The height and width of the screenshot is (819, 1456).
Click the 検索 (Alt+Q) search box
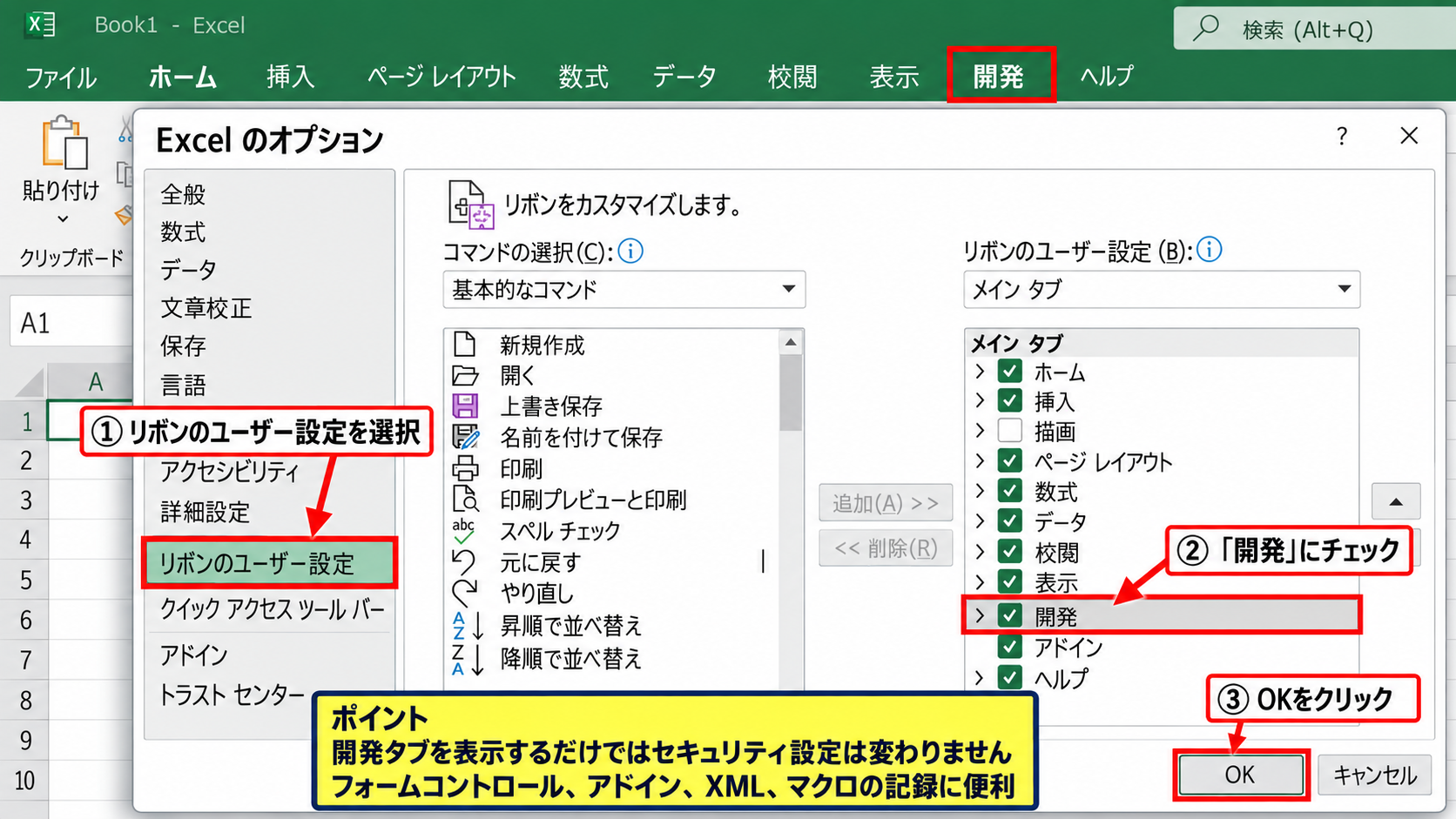coord(1315,29)
